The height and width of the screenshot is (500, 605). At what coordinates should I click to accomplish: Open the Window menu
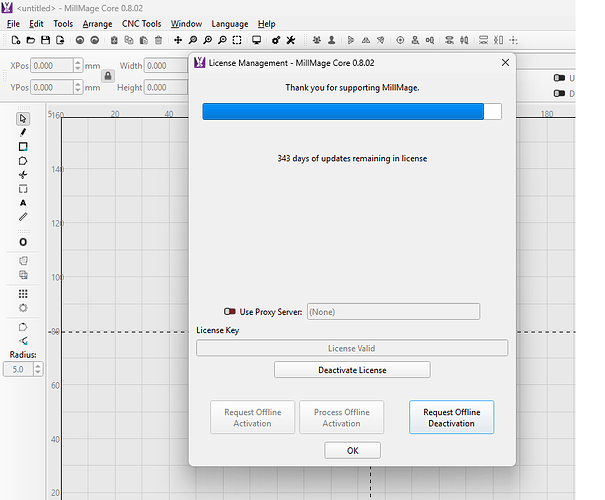click(186, 24)
